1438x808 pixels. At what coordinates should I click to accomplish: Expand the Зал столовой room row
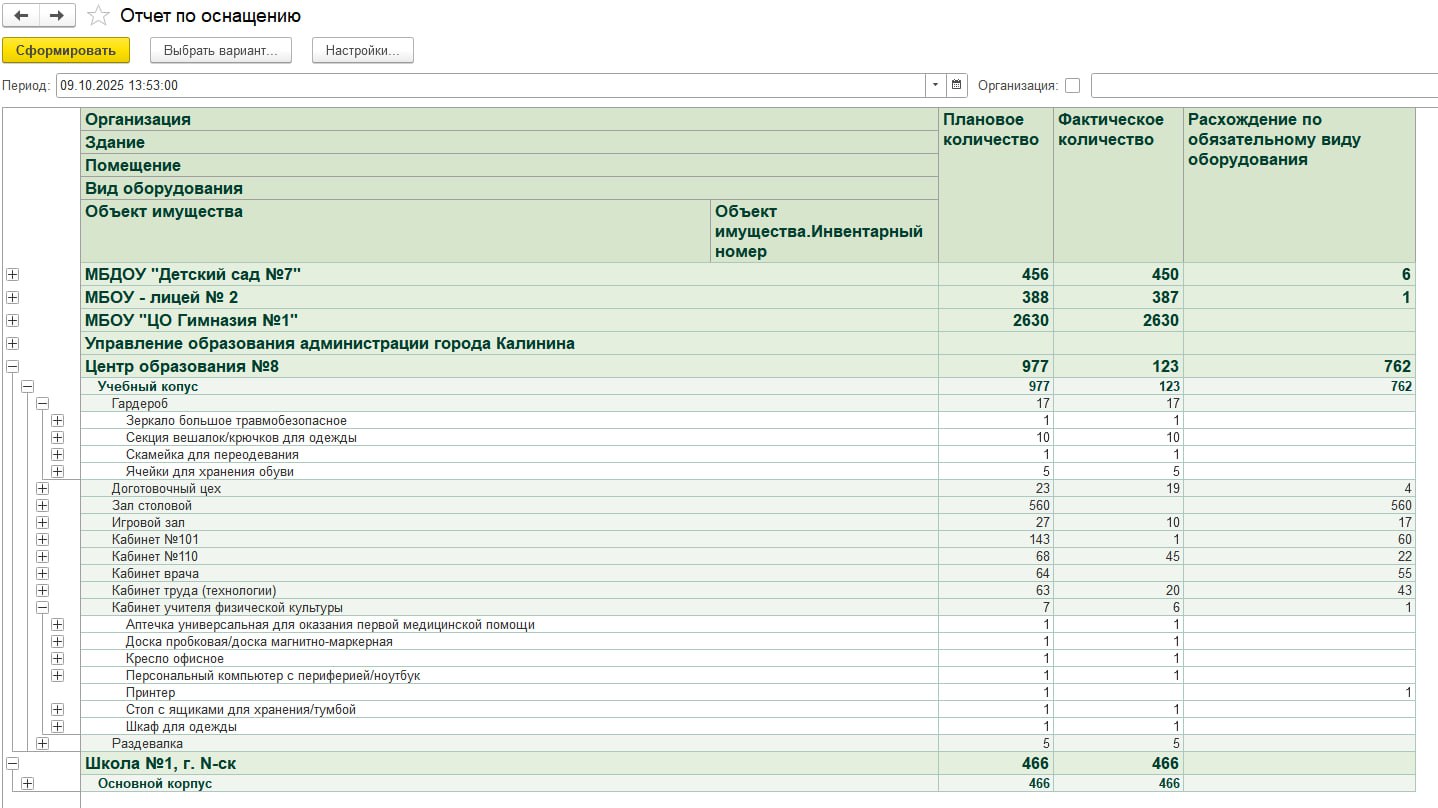43,506
